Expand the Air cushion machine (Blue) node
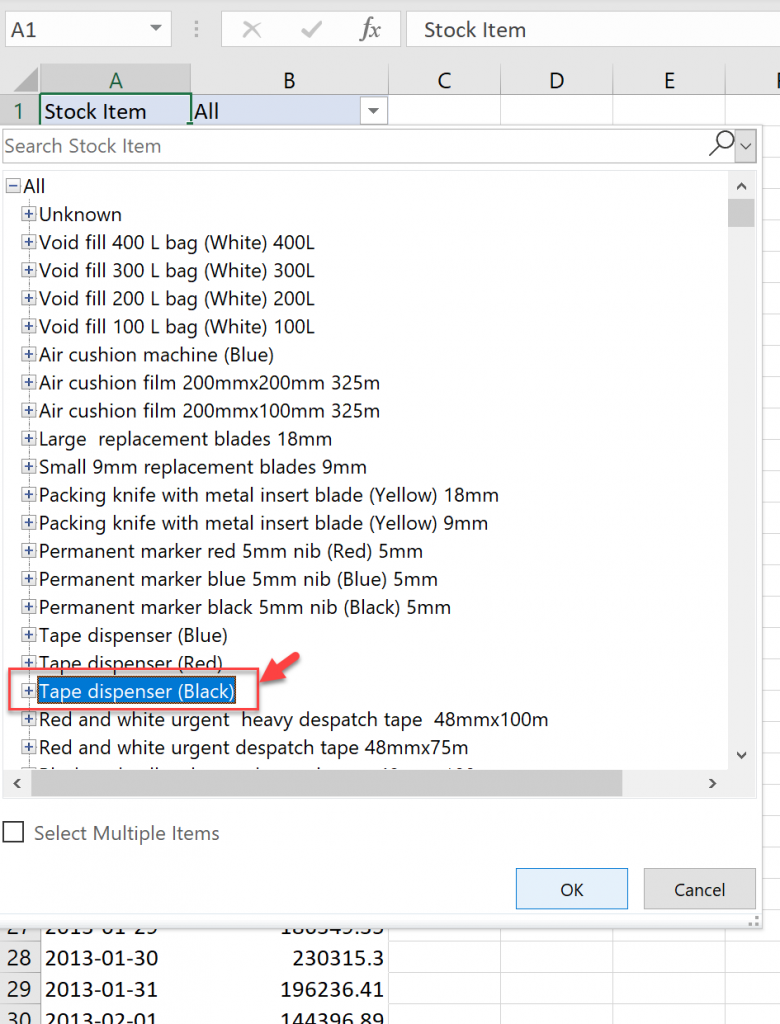The width and height of the screenshot is (780, 1024). coord(29,355)
